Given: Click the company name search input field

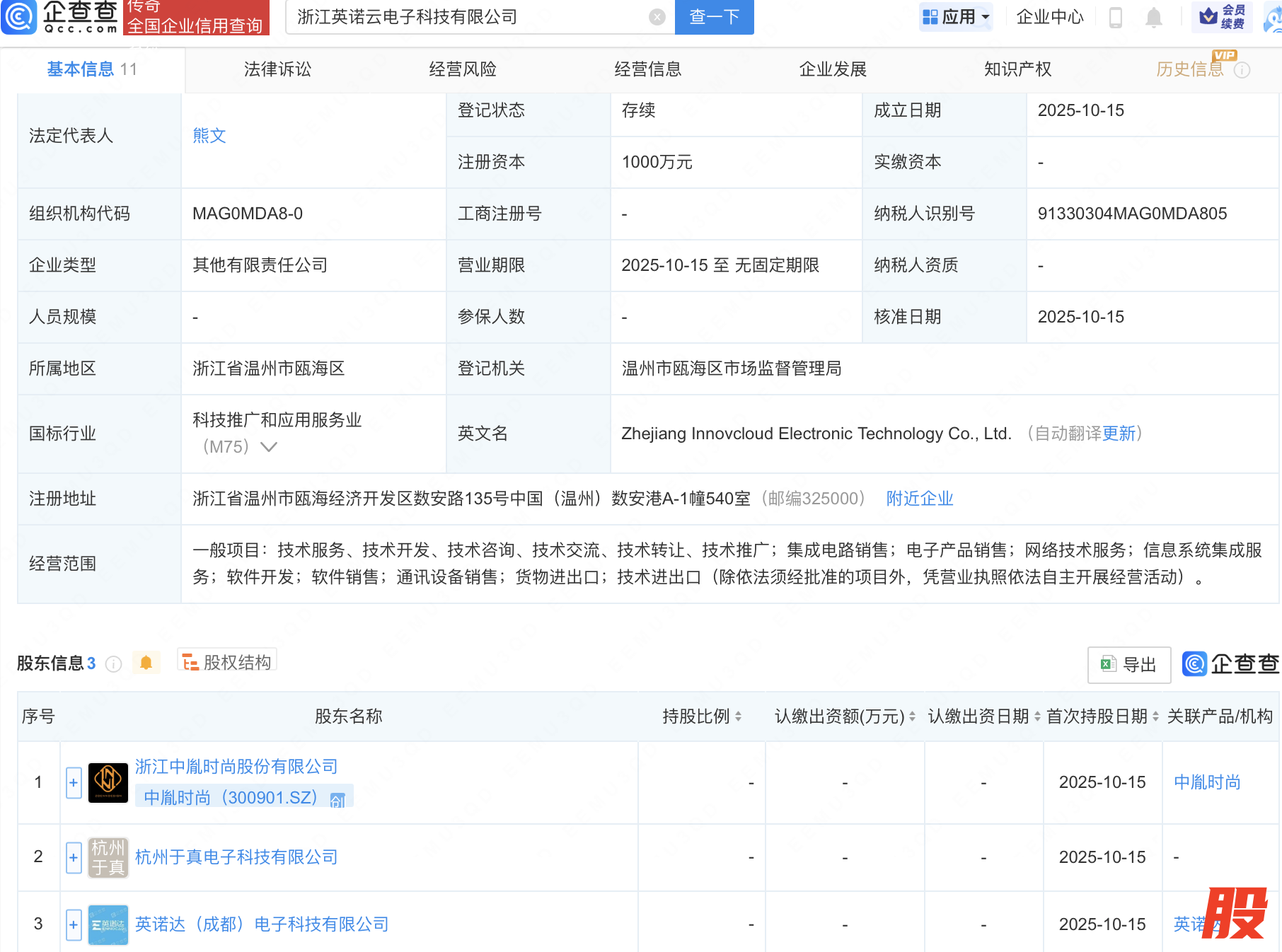Looking at the screenshot, I should coord(467,17).
